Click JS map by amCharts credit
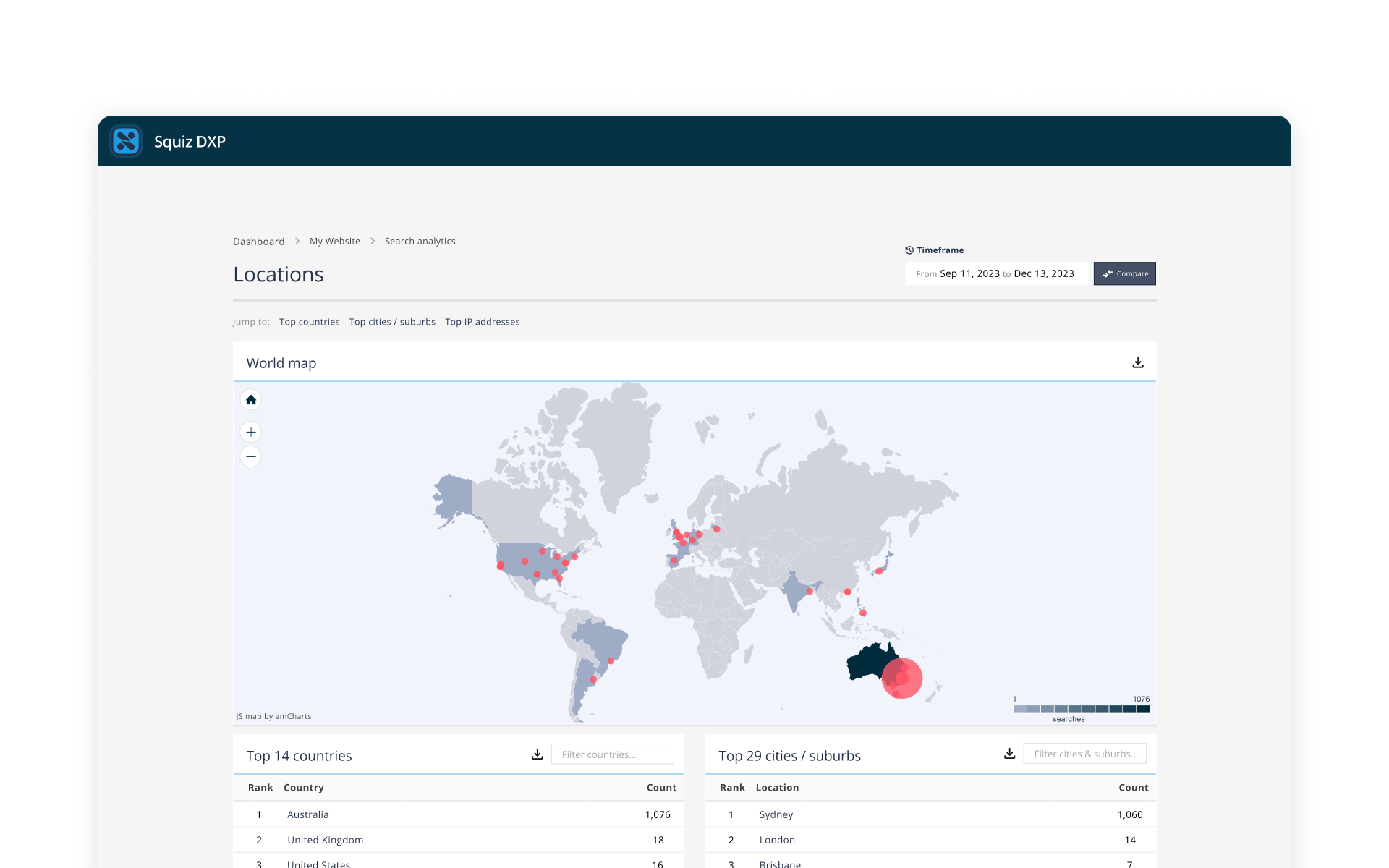This screenshot has width=1389, height=868. pos(273,716)
